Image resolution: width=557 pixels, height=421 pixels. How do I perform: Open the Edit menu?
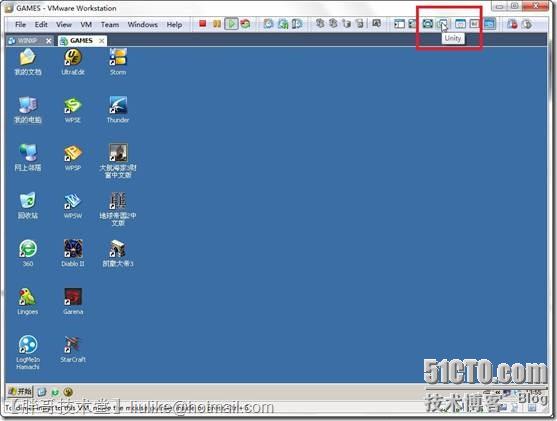[x=41, y=25]
